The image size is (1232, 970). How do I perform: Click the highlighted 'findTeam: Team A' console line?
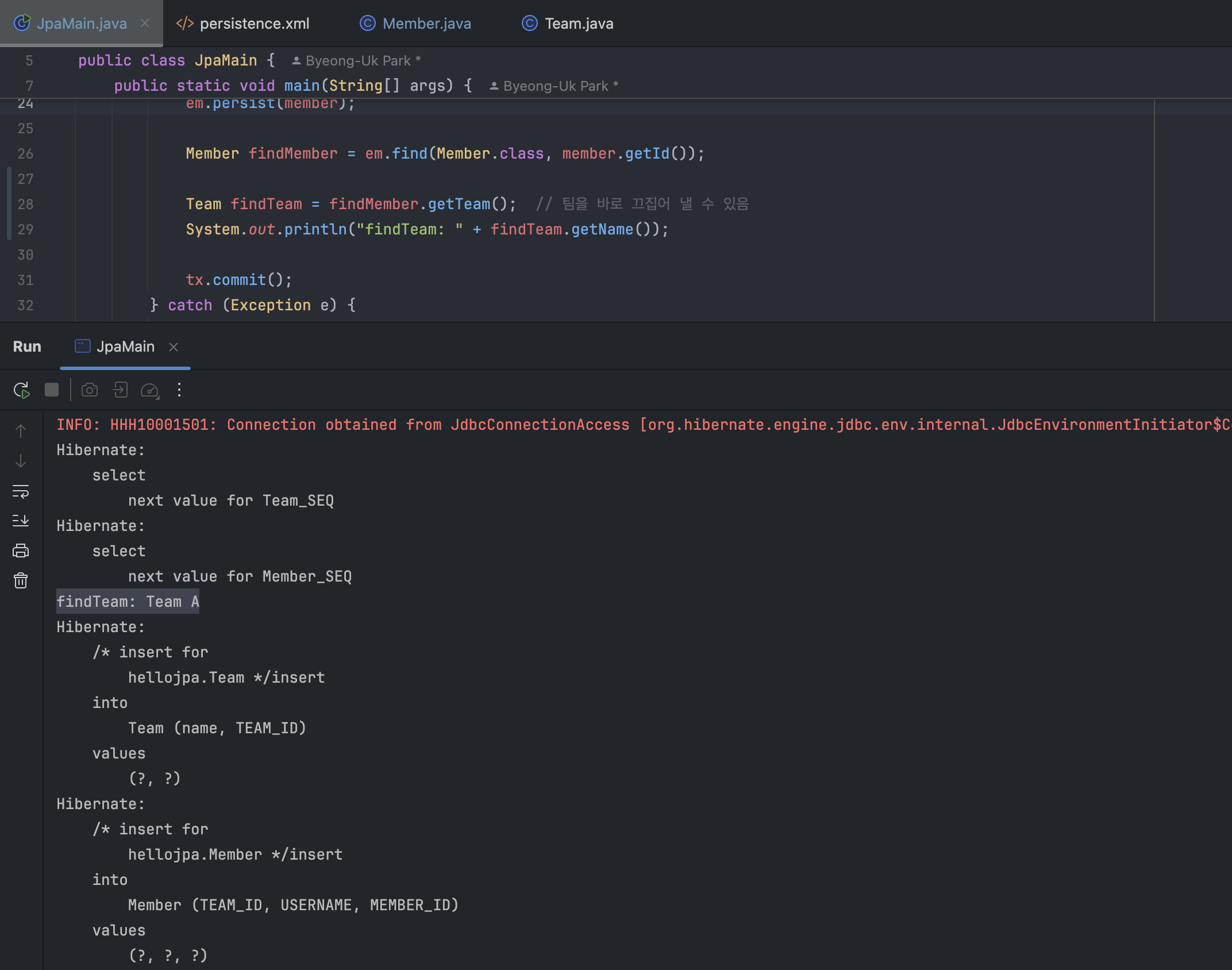(128, 602)
